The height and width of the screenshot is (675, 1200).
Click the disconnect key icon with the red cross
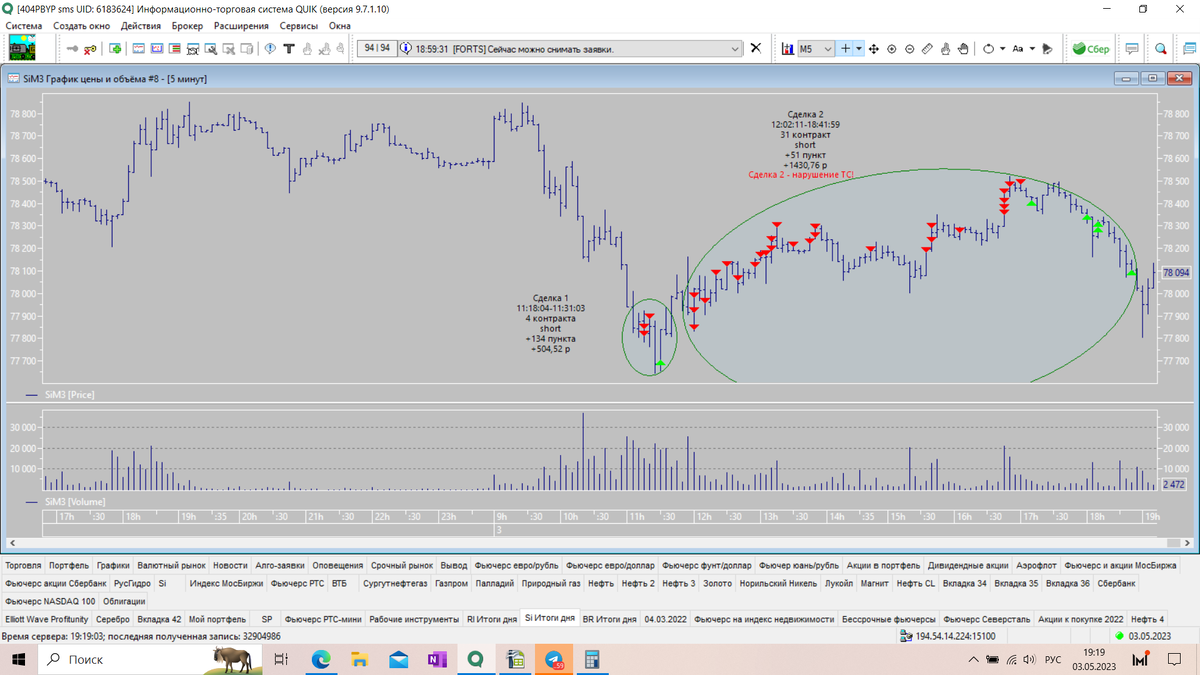91,48
